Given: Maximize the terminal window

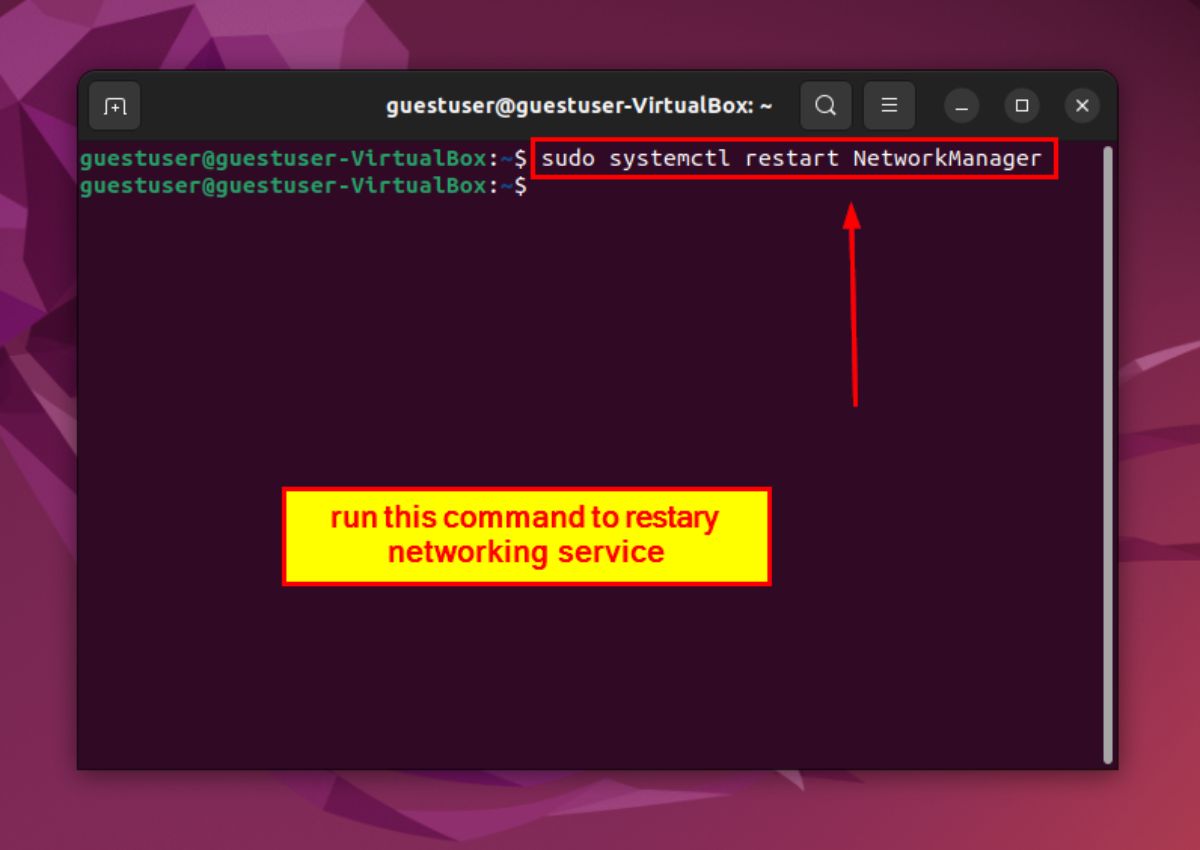Looking at the screenshot, I should pyautogui.click(x=1022, y=106).
